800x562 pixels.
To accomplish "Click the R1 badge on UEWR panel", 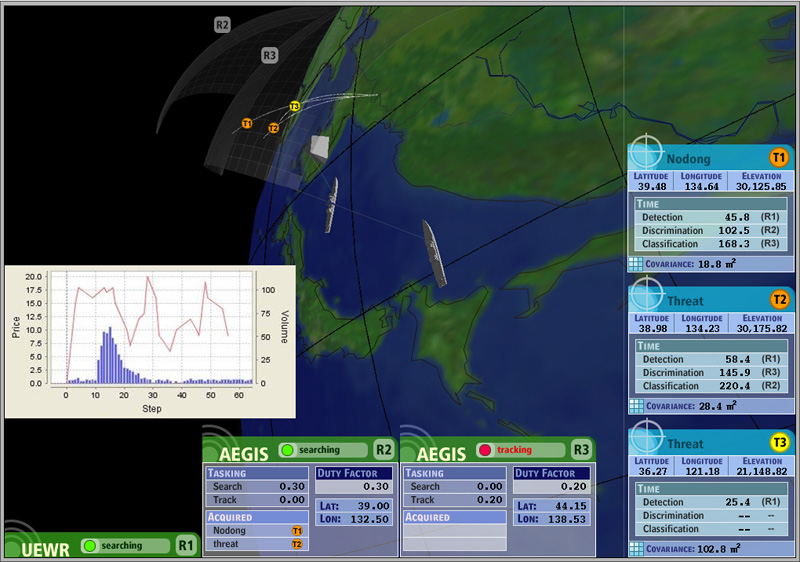I will 186,545.
